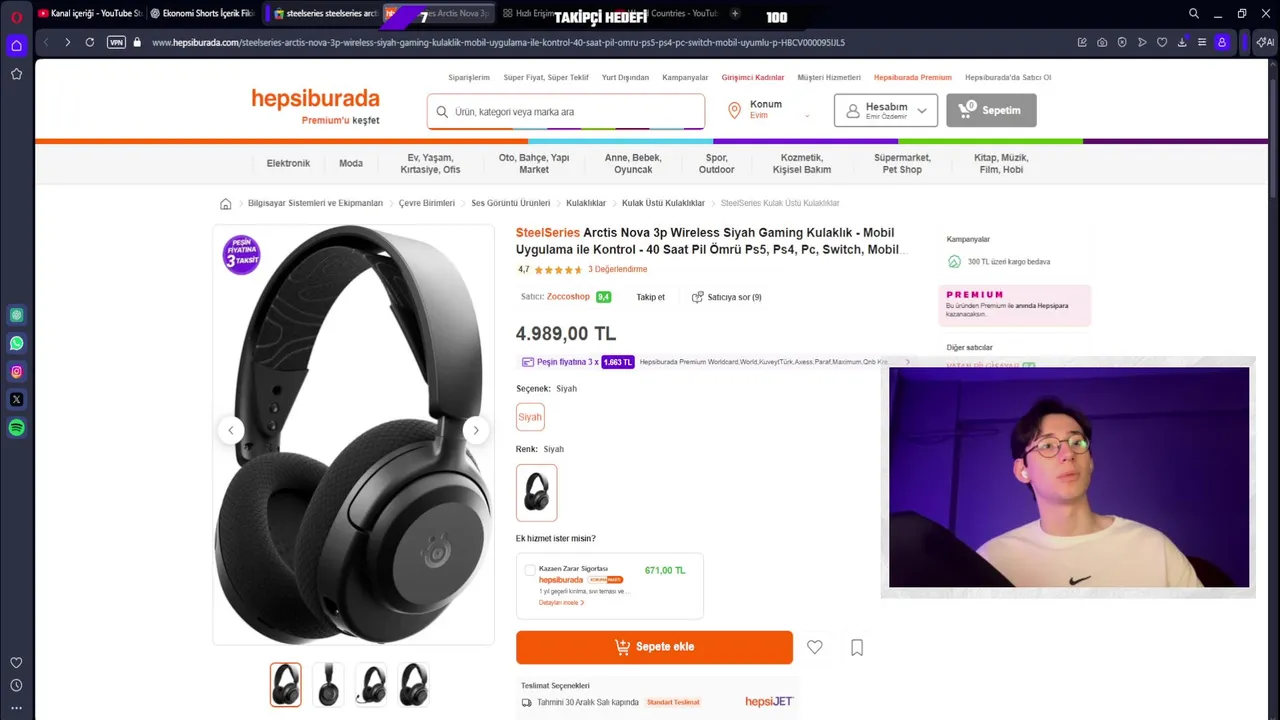Save product using the bookmark icon

pos(857,647)
